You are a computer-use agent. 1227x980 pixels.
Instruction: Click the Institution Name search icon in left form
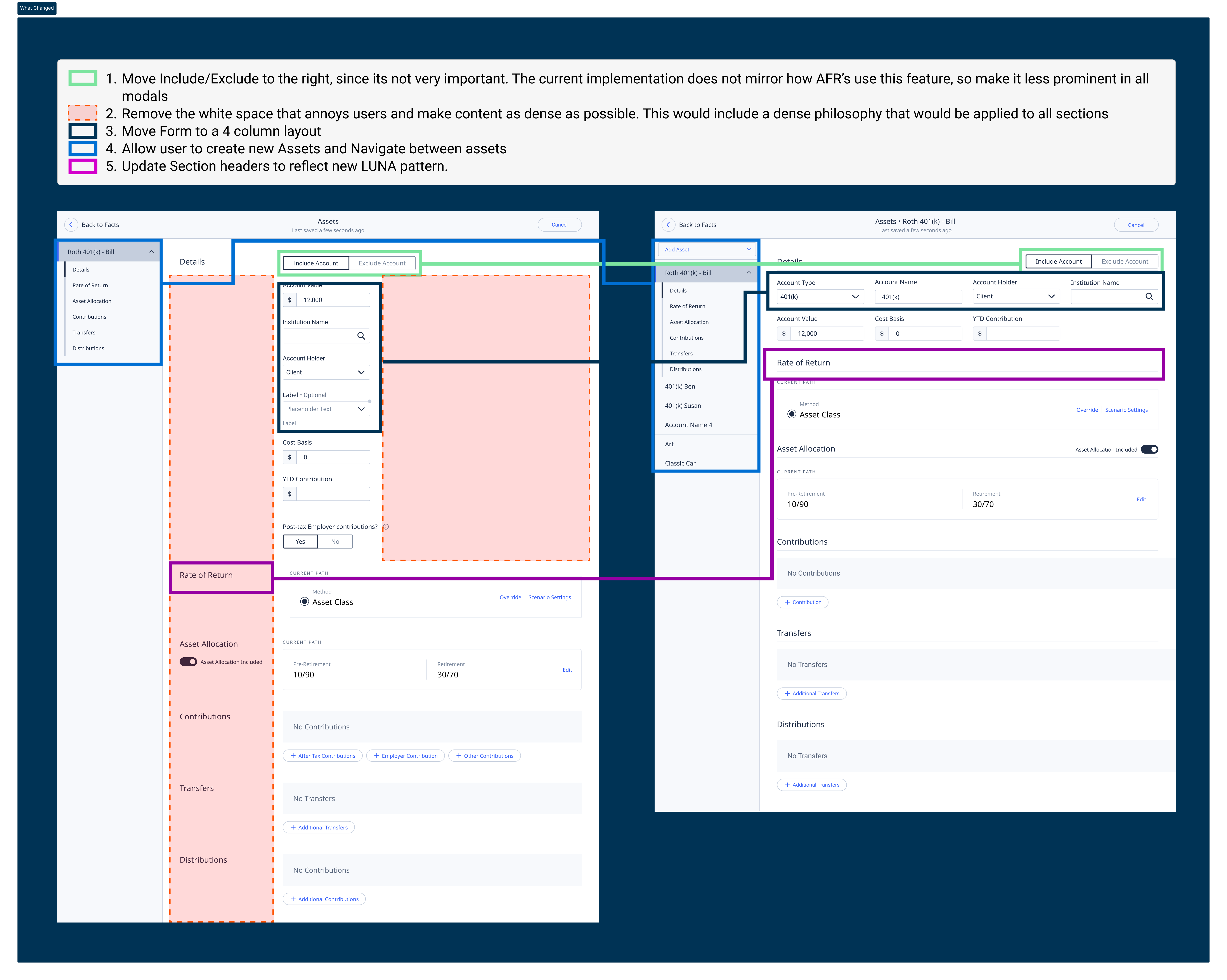pyautogui.click(x=361, y=336)
